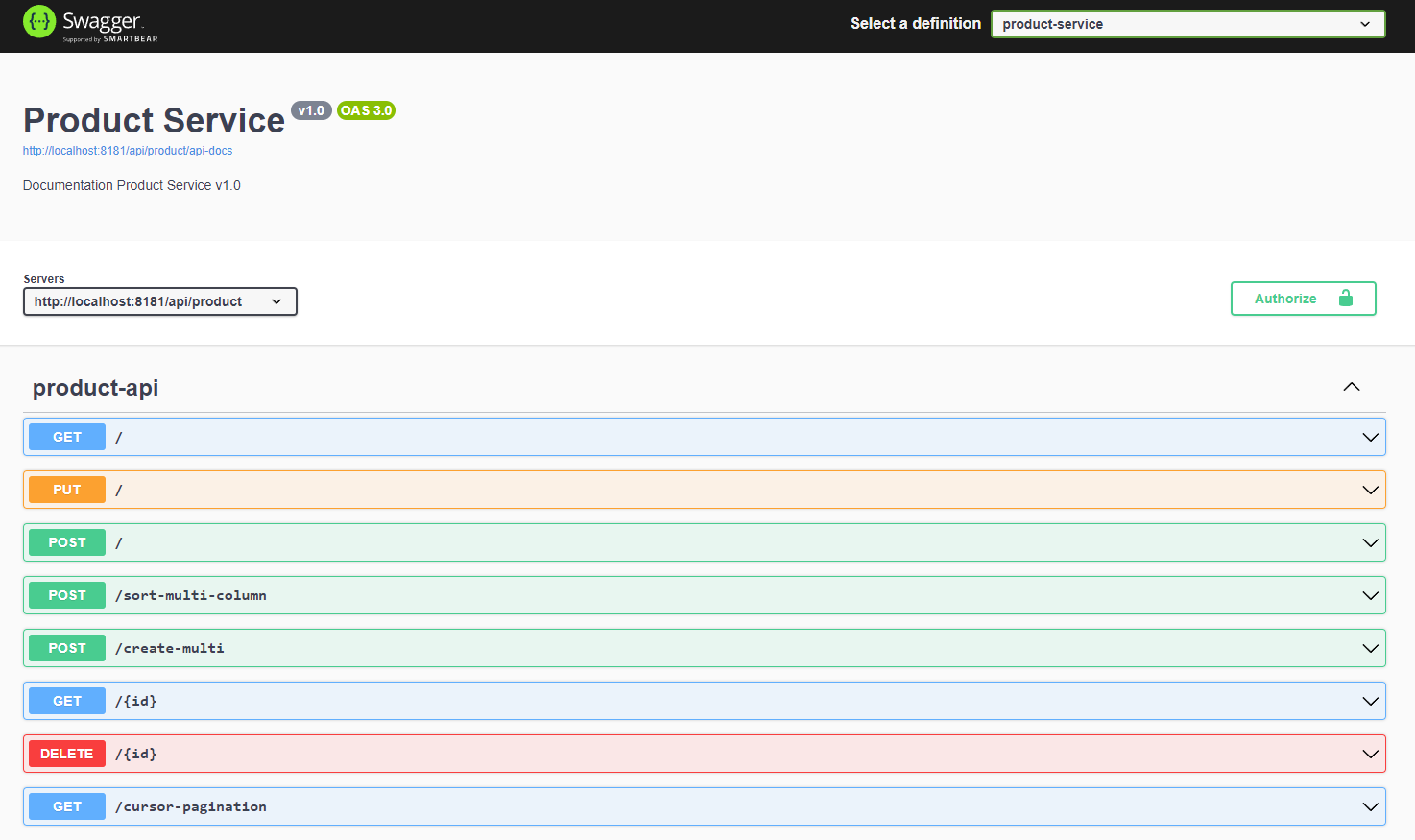Click the OAS 3.0 badge
1415x840 pixels.
366,110
